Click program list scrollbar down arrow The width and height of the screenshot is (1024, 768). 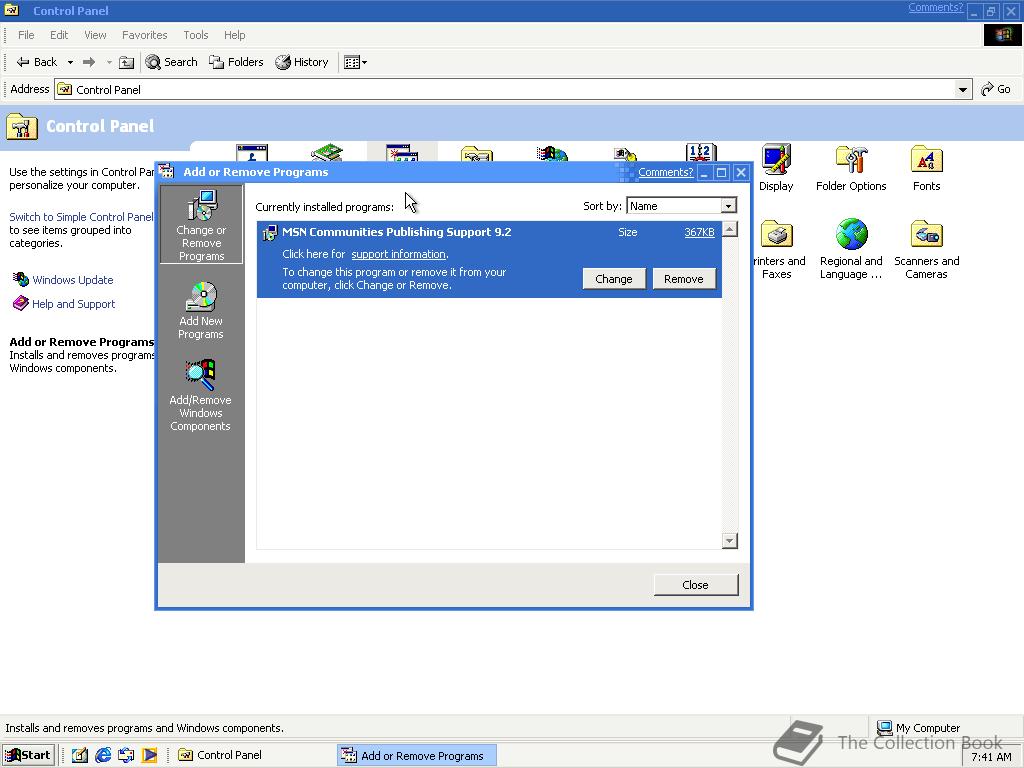(730, 541)
